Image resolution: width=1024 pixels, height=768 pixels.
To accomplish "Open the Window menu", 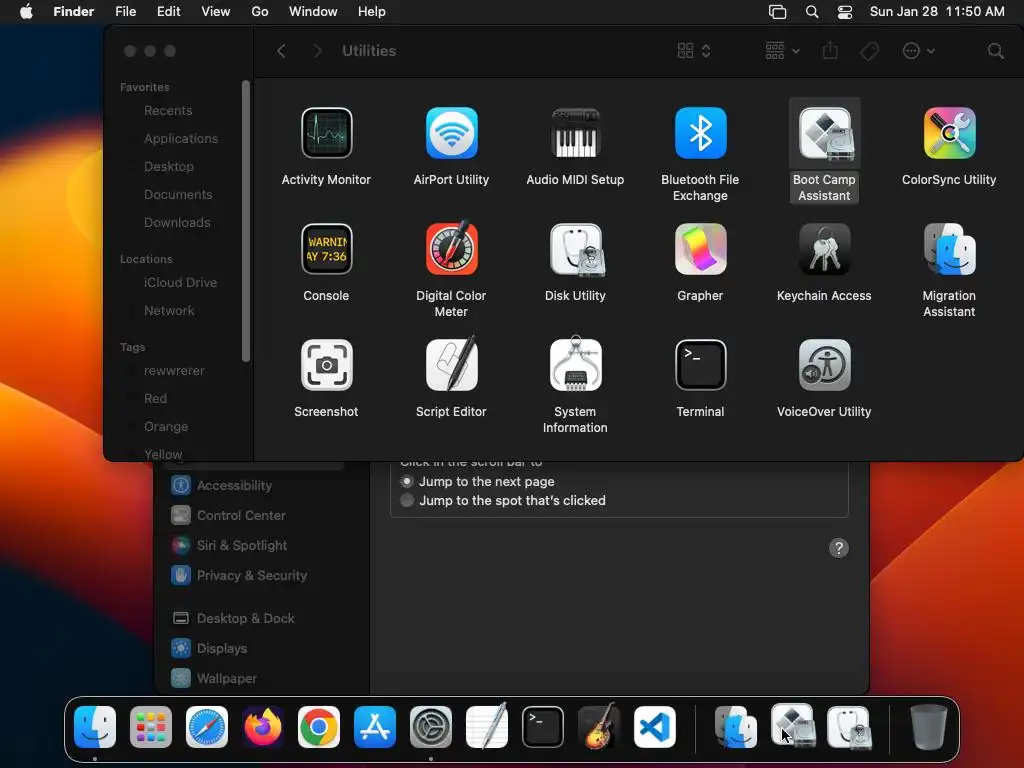I will [x=313, y=12].
